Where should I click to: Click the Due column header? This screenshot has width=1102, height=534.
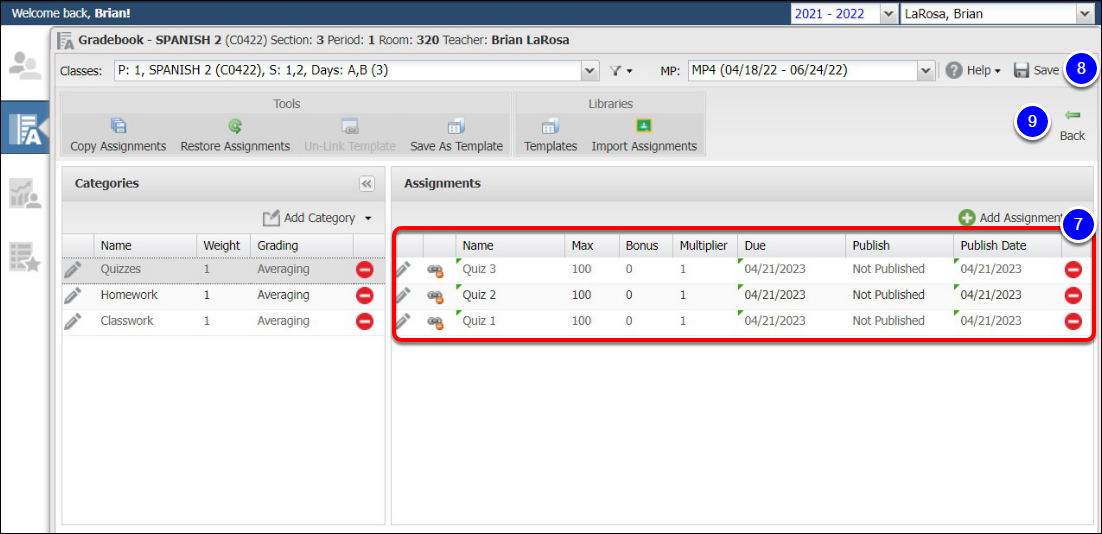click(x=791, y=246)
